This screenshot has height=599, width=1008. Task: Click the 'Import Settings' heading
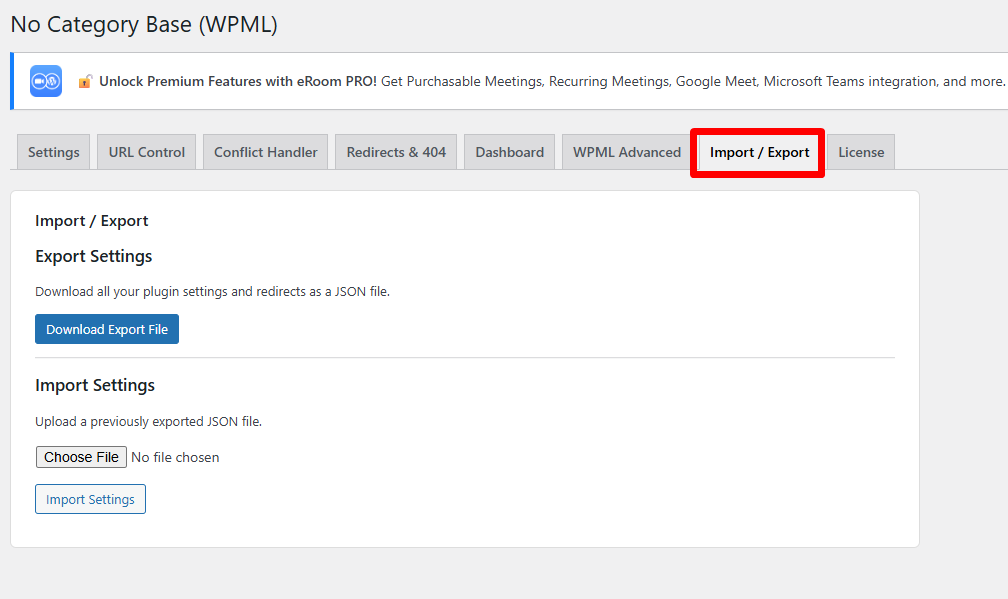(94, 386)
